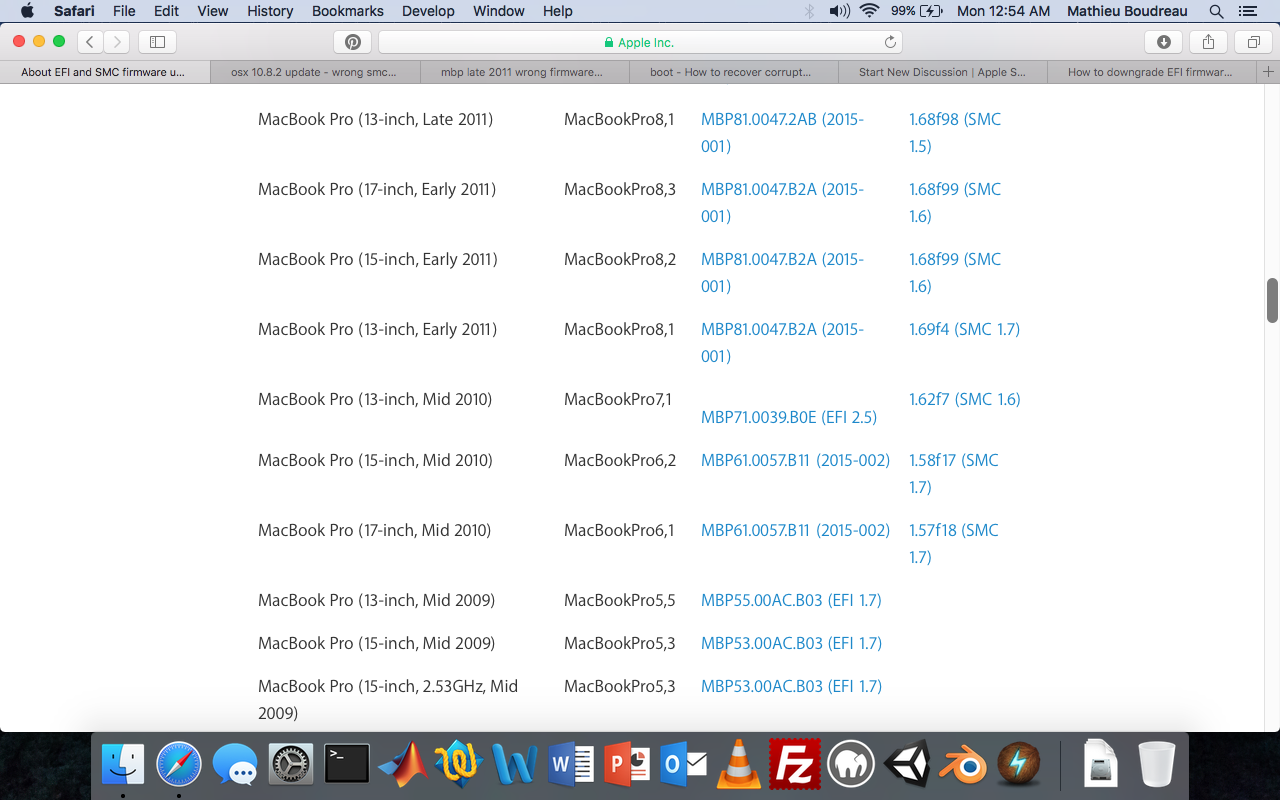Go back with the Safari back arrow
The width and height of the screenshot is (1280, 800).
(90, 42)
